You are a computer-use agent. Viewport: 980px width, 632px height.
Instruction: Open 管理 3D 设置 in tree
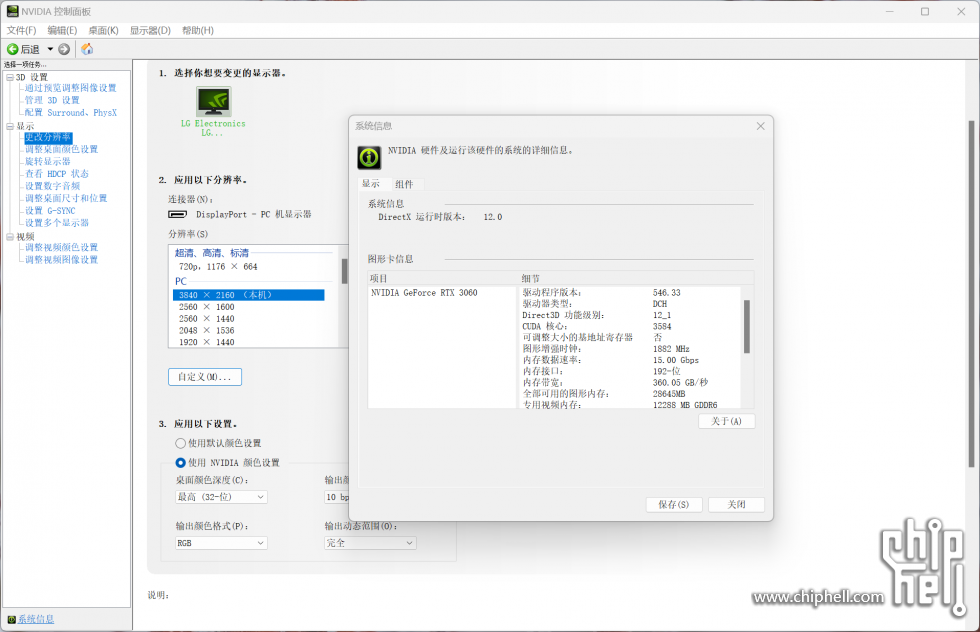52,100
